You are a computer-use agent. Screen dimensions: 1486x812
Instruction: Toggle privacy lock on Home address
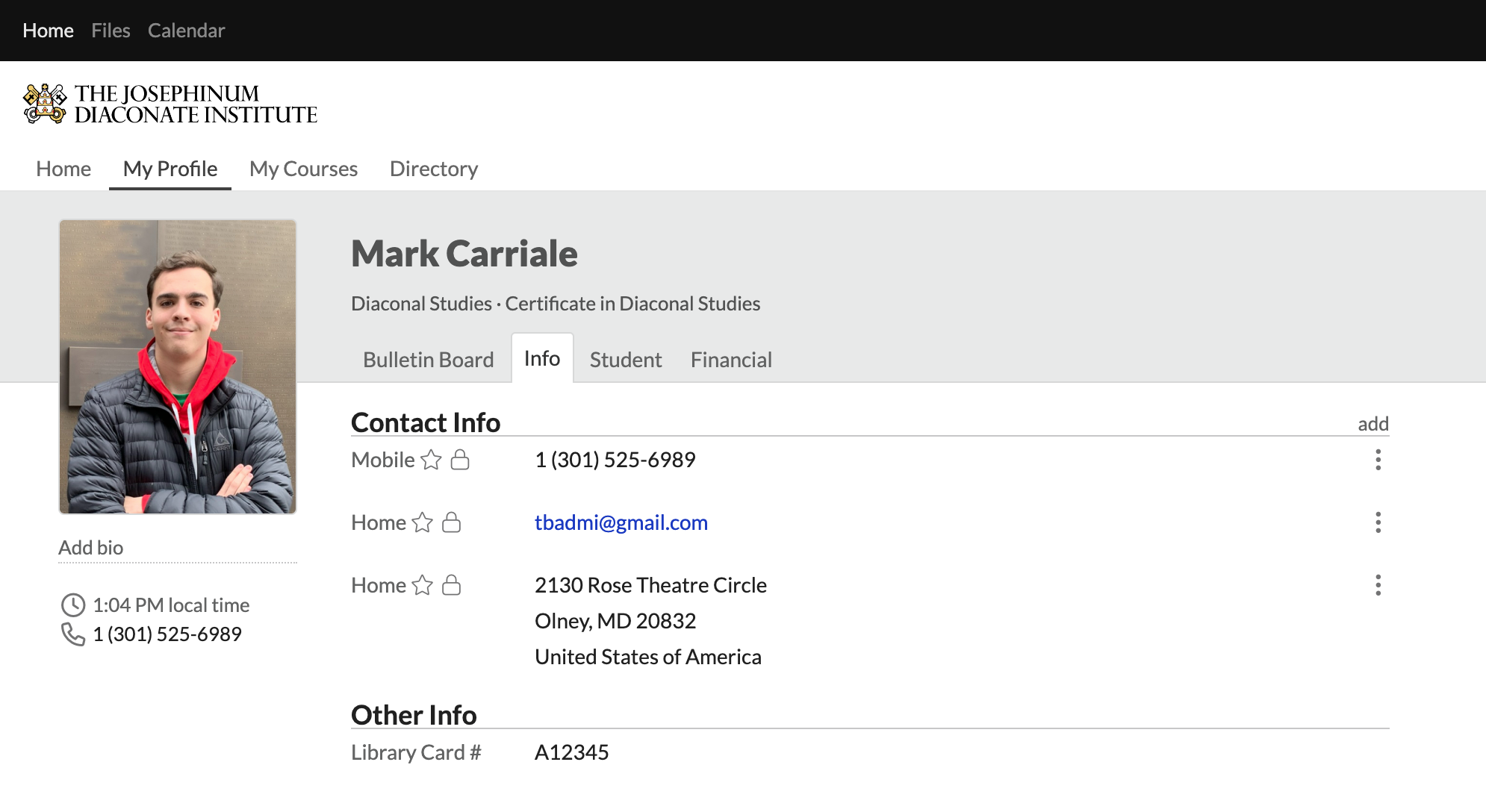point(451,585)
